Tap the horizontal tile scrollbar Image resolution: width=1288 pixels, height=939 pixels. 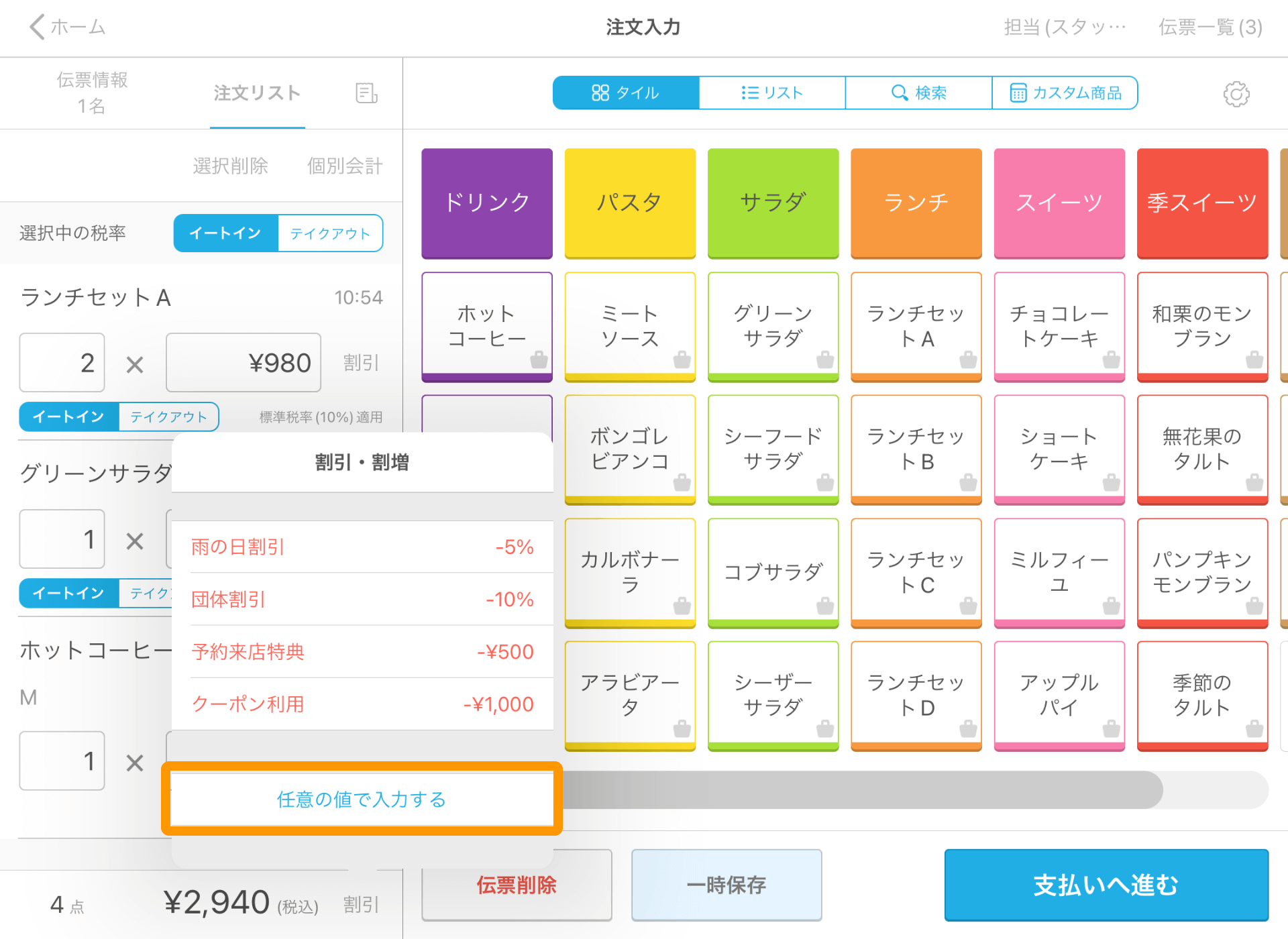862,789
